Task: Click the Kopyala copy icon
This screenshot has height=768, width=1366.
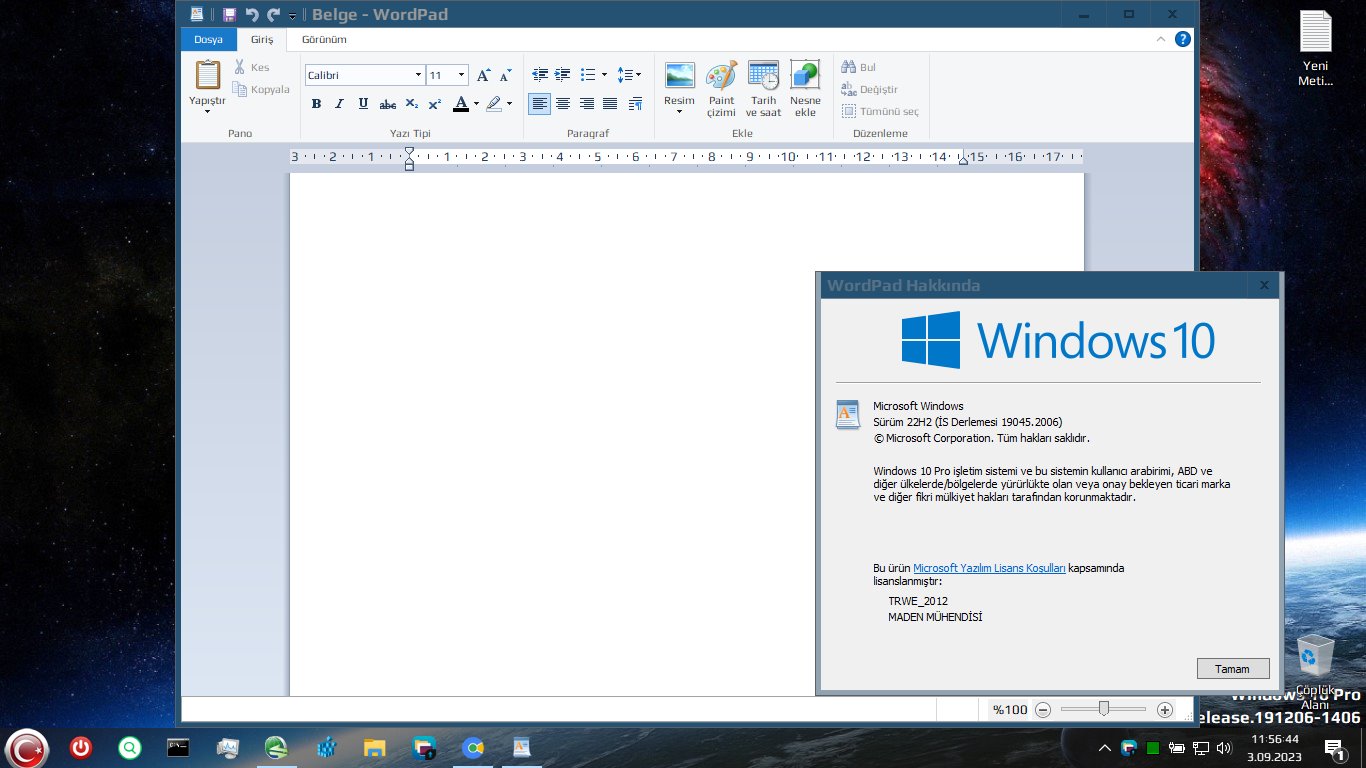Action: [x=240, y=89]
